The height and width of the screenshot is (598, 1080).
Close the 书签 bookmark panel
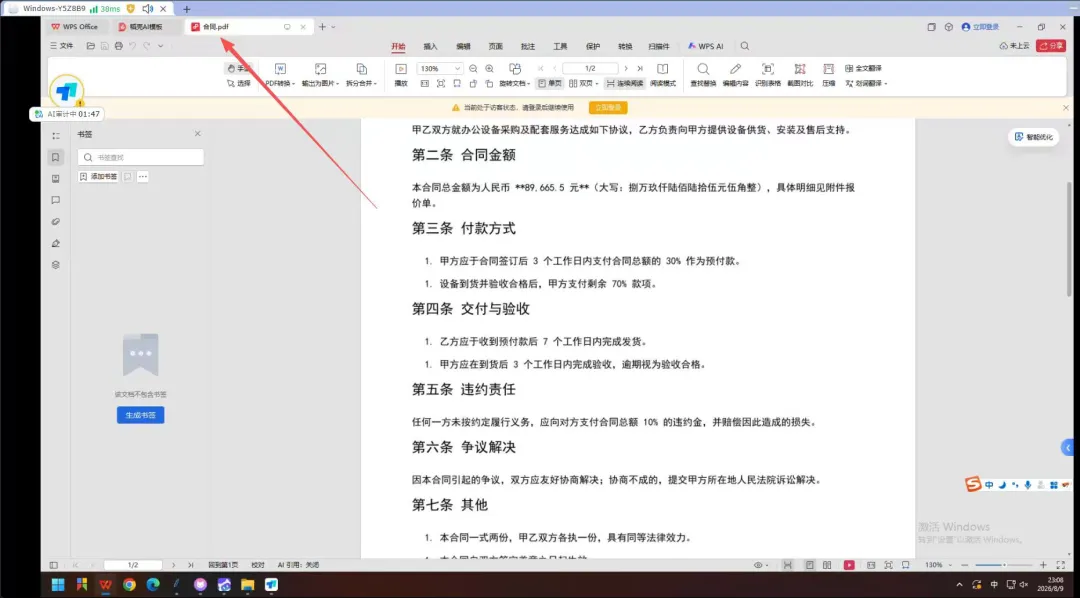(x=198, y=134)
